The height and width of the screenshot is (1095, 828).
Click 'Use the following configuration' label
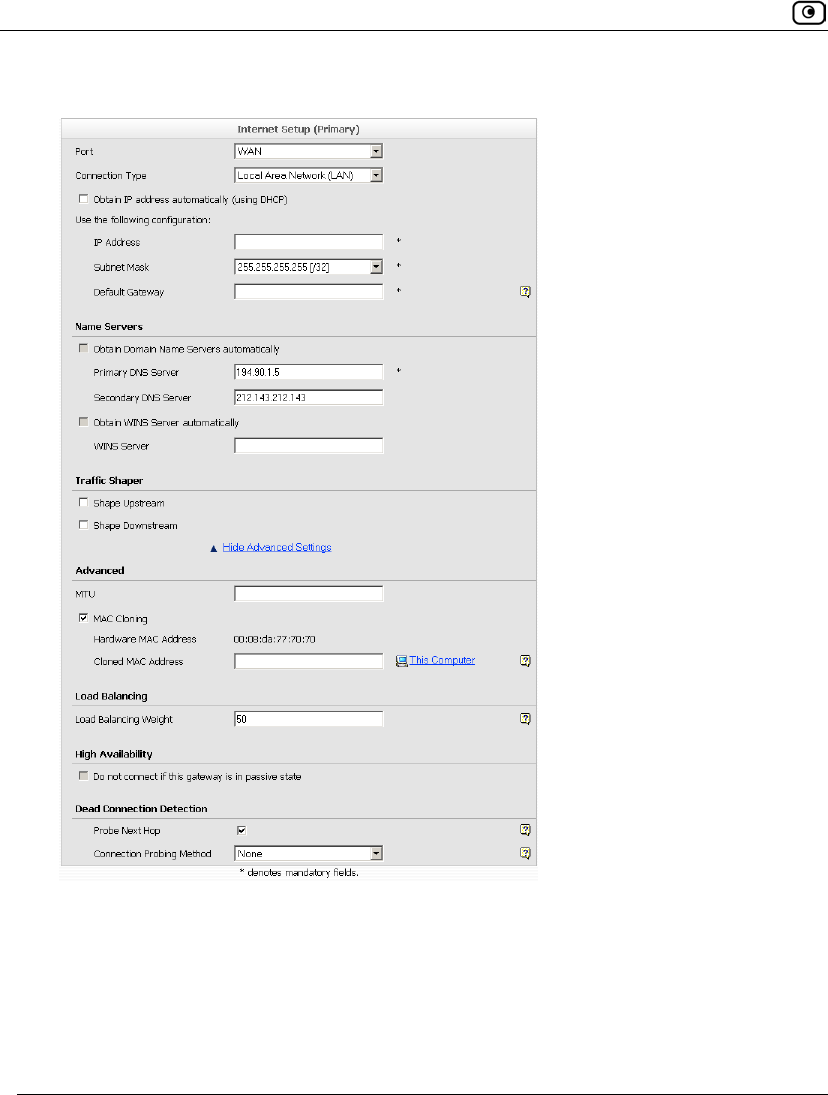coord(143,219)
